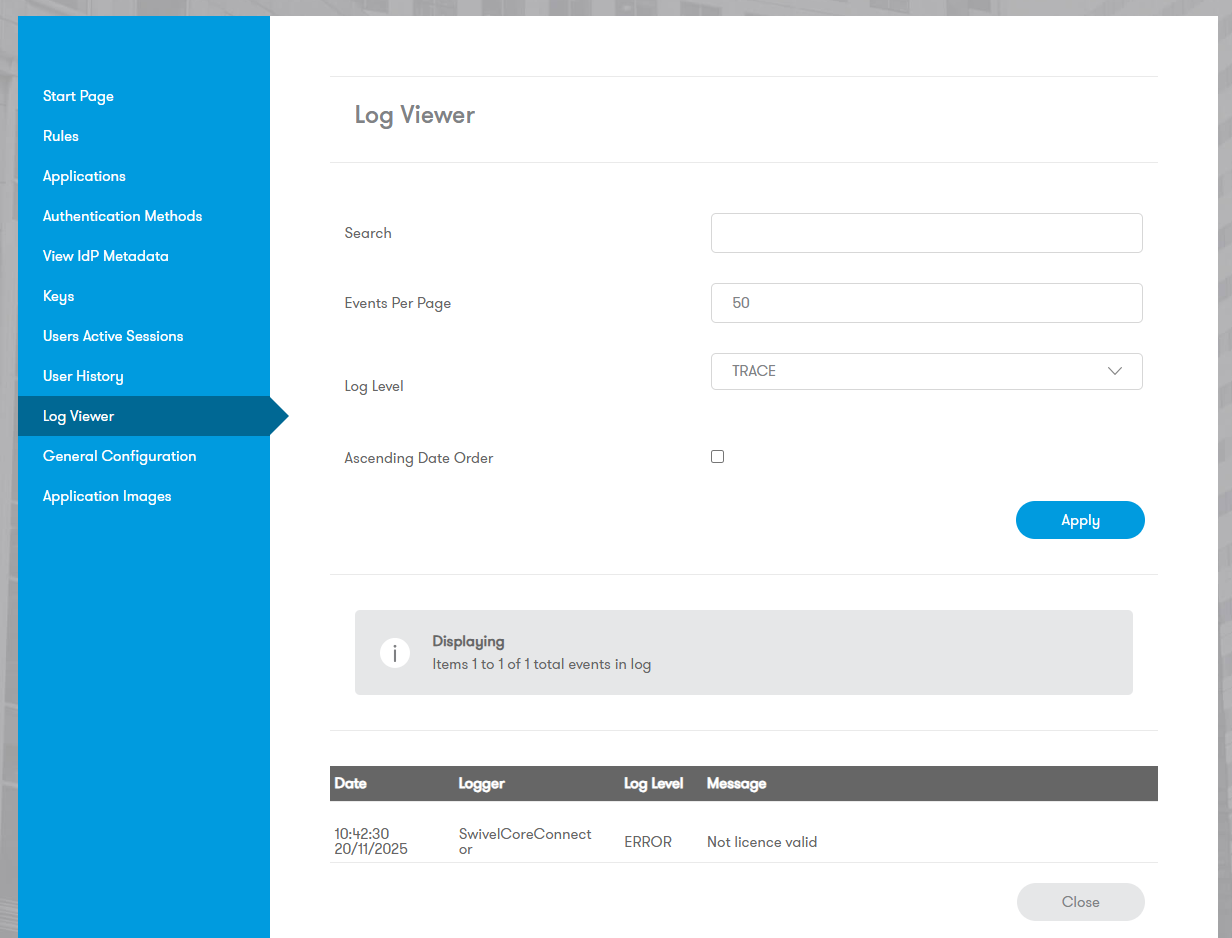Select Applications in the sidebar
Viewport: 1232px width, 938px height.
pos(84,175)
